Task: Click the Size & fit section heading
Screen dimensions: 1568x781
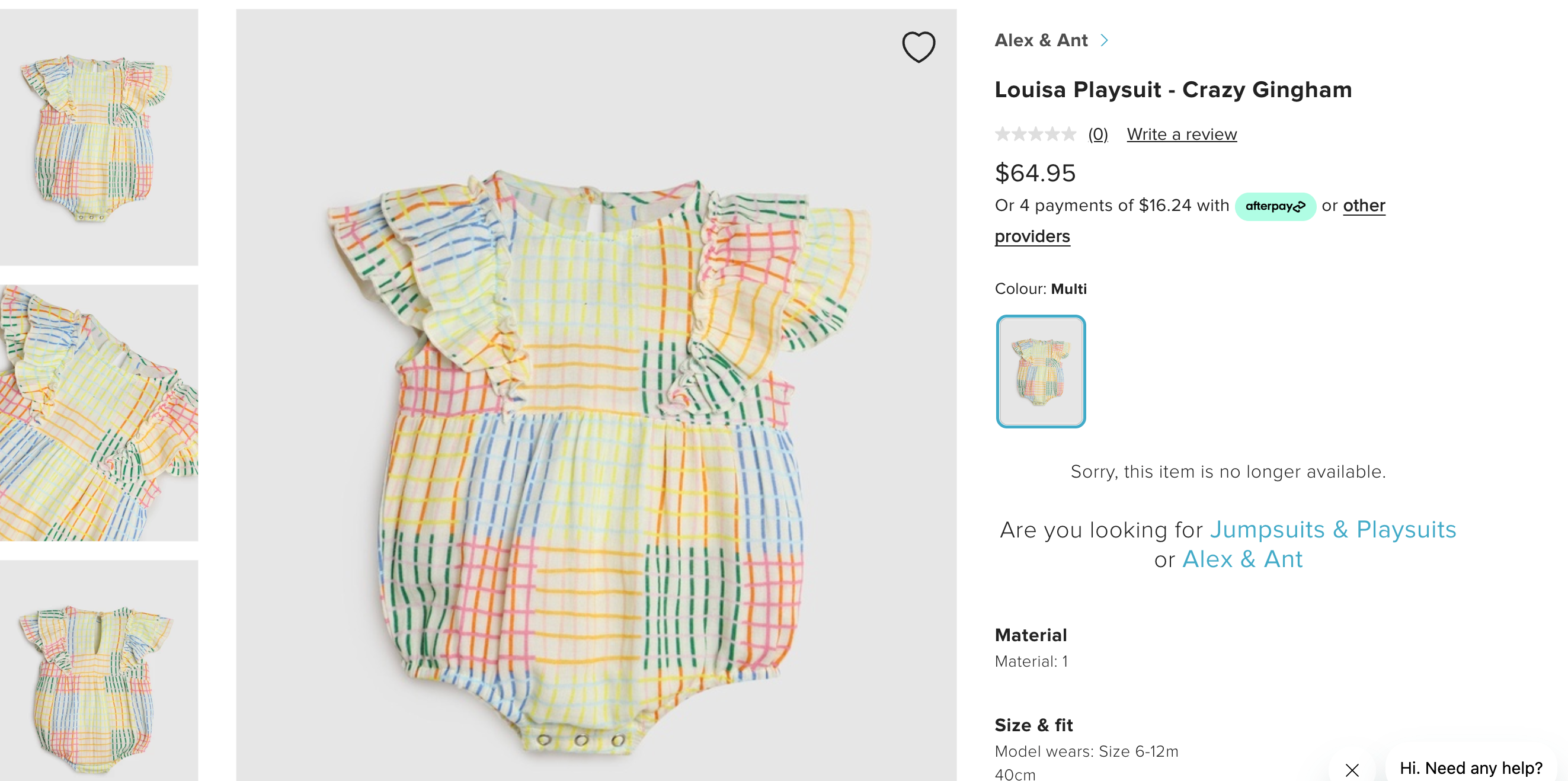Action: (1033, 725)
